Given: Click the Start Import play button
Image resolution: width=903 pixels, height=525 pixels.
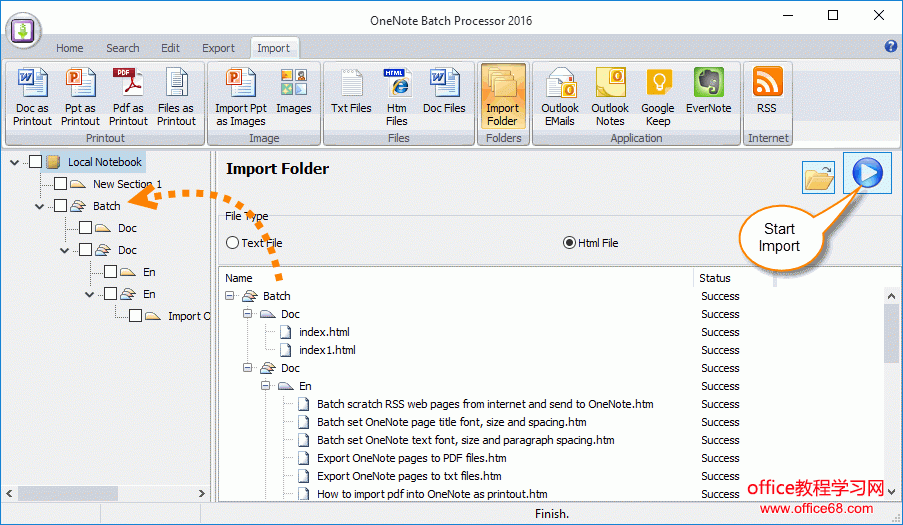Looking at the screenshot, I should click(867, 173).
